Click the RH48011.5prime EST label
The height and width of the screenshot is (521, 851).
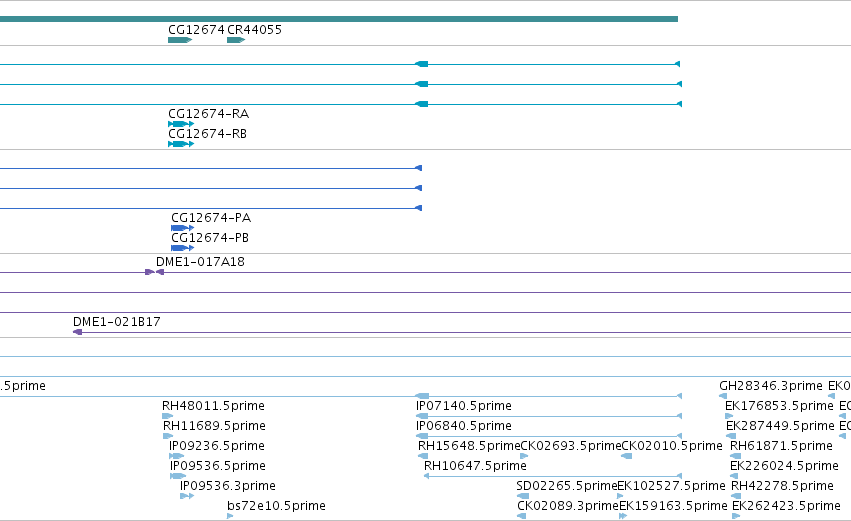click(213, 406)
